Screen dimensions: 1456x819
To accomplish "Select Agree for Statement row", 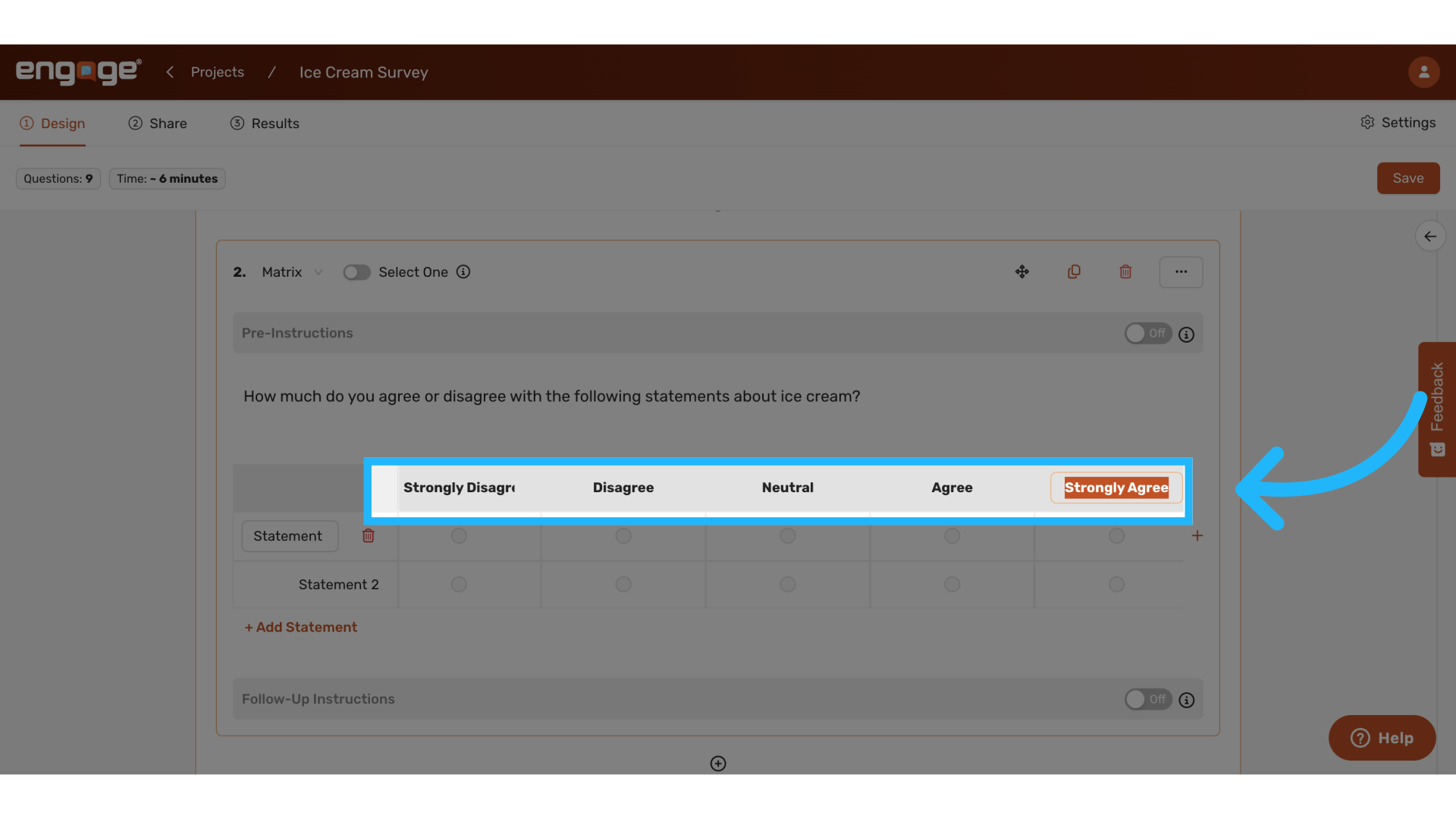I will click(952, 536).
